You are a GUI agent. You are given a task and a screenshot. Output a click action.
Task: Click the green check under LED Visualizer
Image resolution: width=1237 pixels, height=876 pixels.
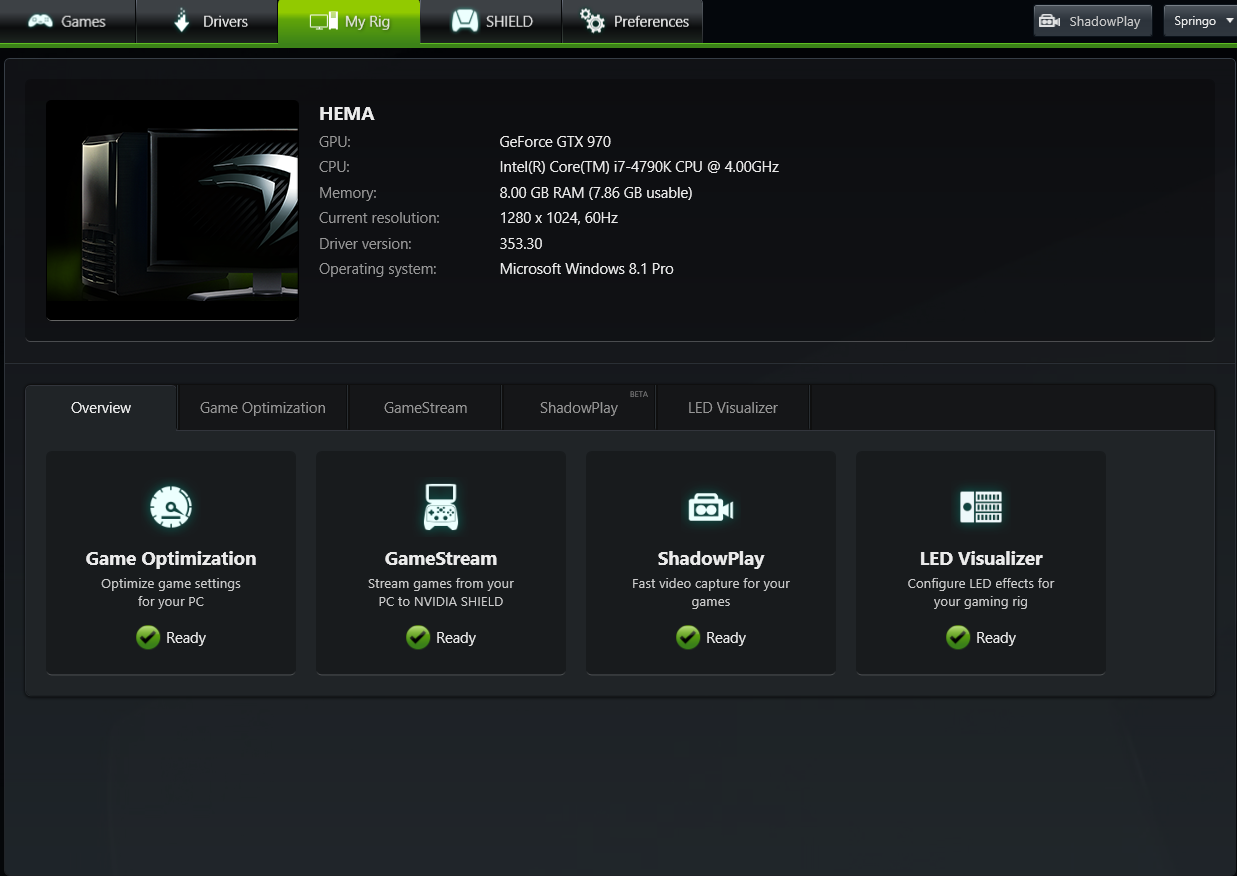958,637
